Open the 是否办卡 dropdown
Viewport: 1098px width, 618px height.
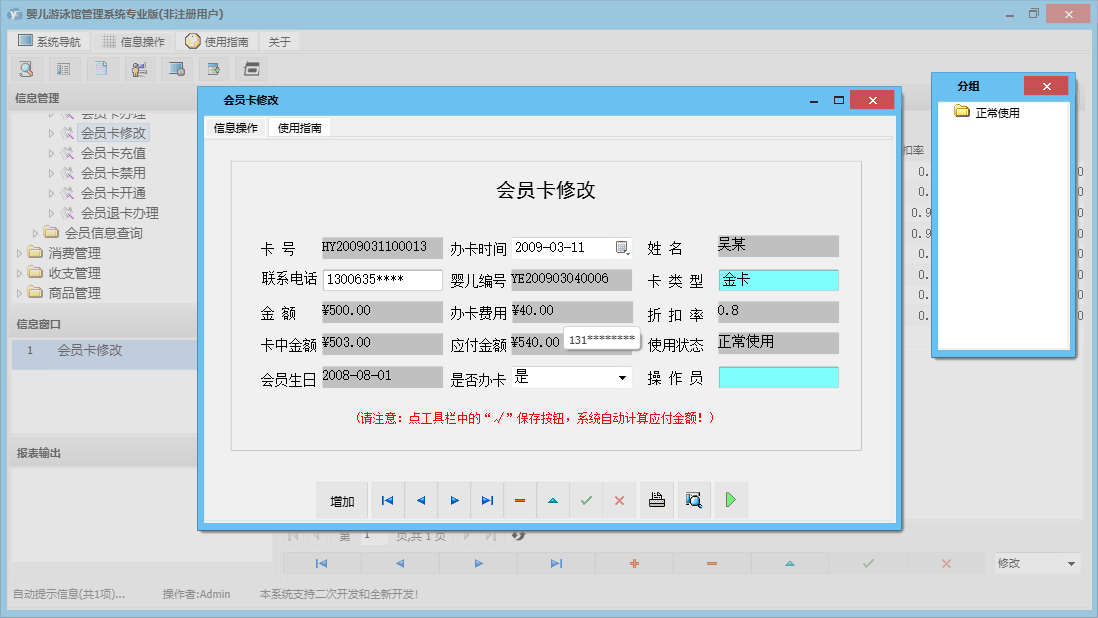pos(622,375)
